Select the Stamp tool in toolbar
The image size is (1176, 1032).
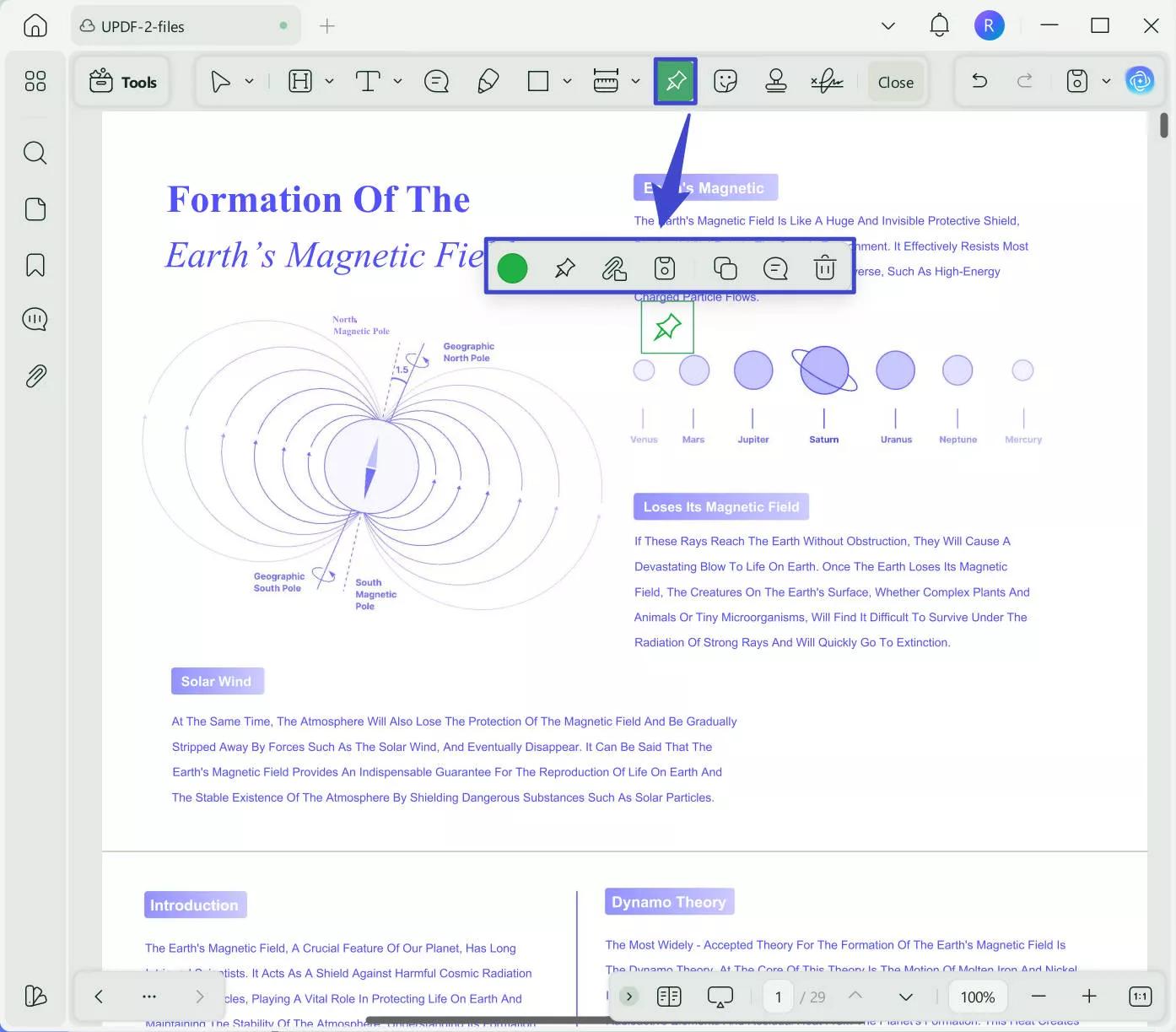click(x=775, y=81)
